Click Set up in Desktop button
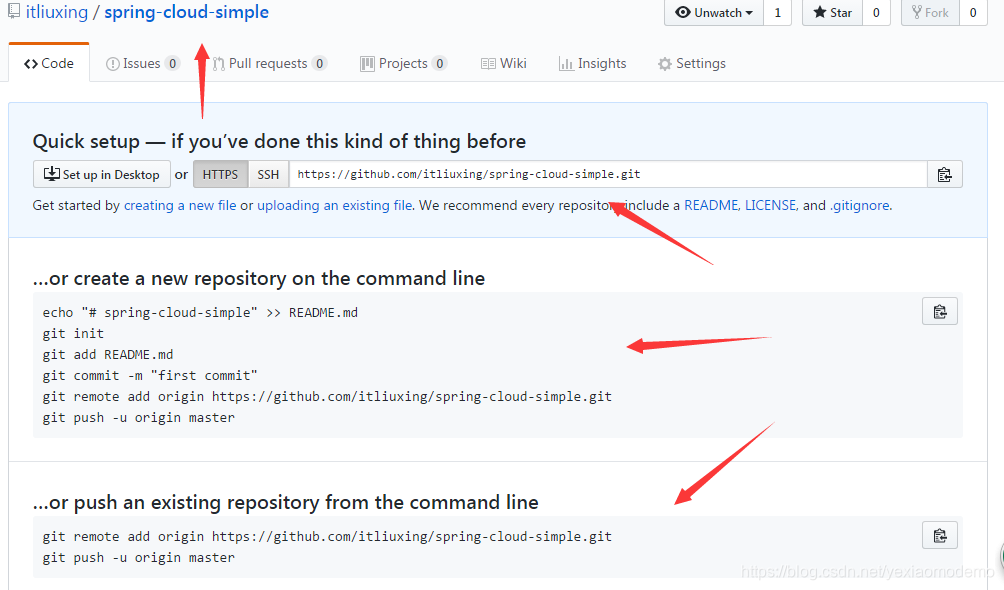The height and width of the screenshot is (590, 1004). pos(102,174)
